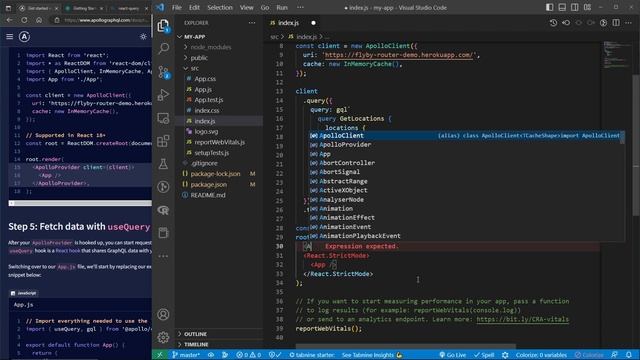
Task: Click the editor minimap
Action: [x=617, y=54]
